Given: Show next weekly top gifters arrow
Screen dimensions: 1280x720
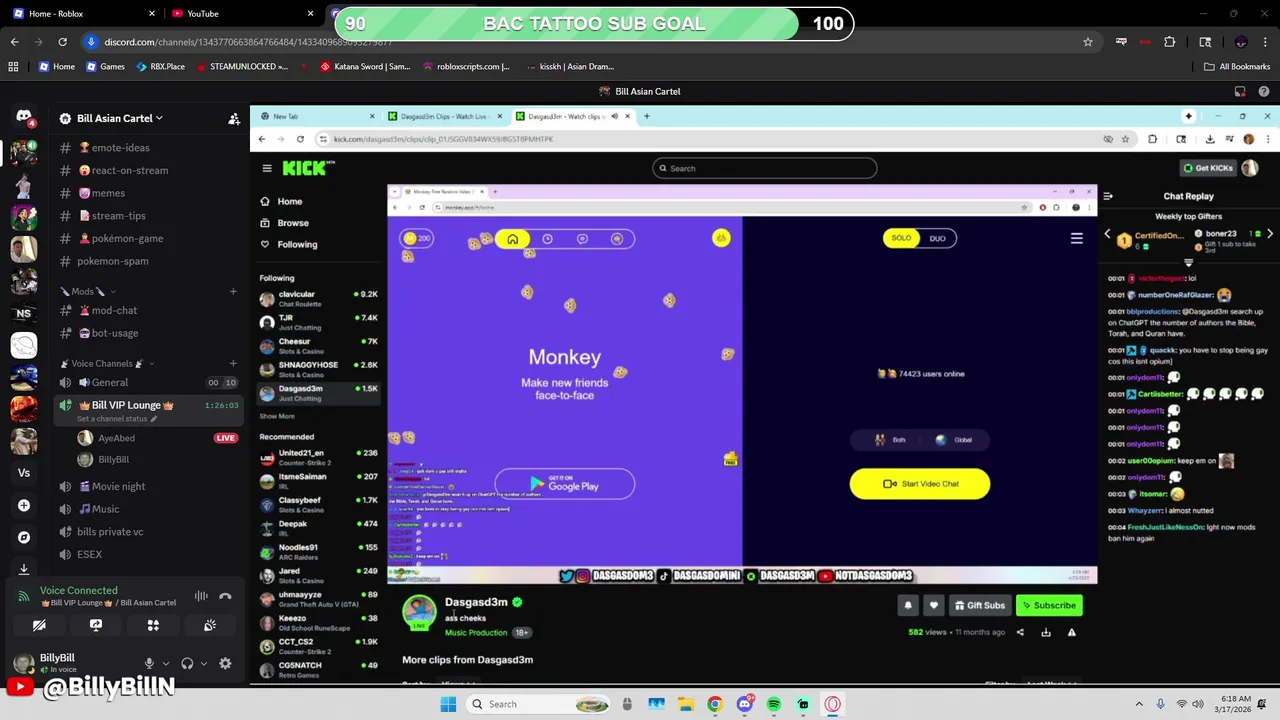Looking at the screenshot, I should 1270,234.
